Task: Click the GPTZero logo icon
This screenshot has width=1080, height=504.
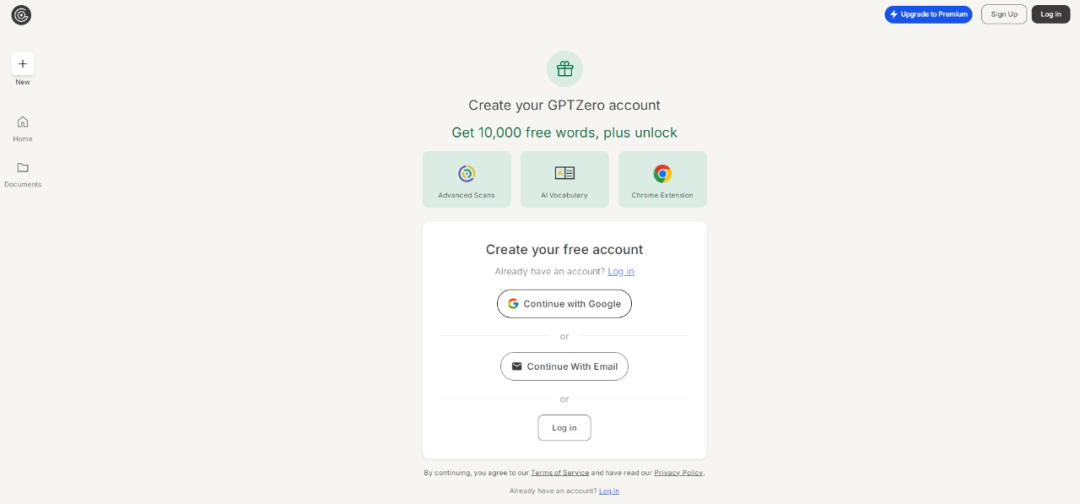Action: [x=21, y=15]
